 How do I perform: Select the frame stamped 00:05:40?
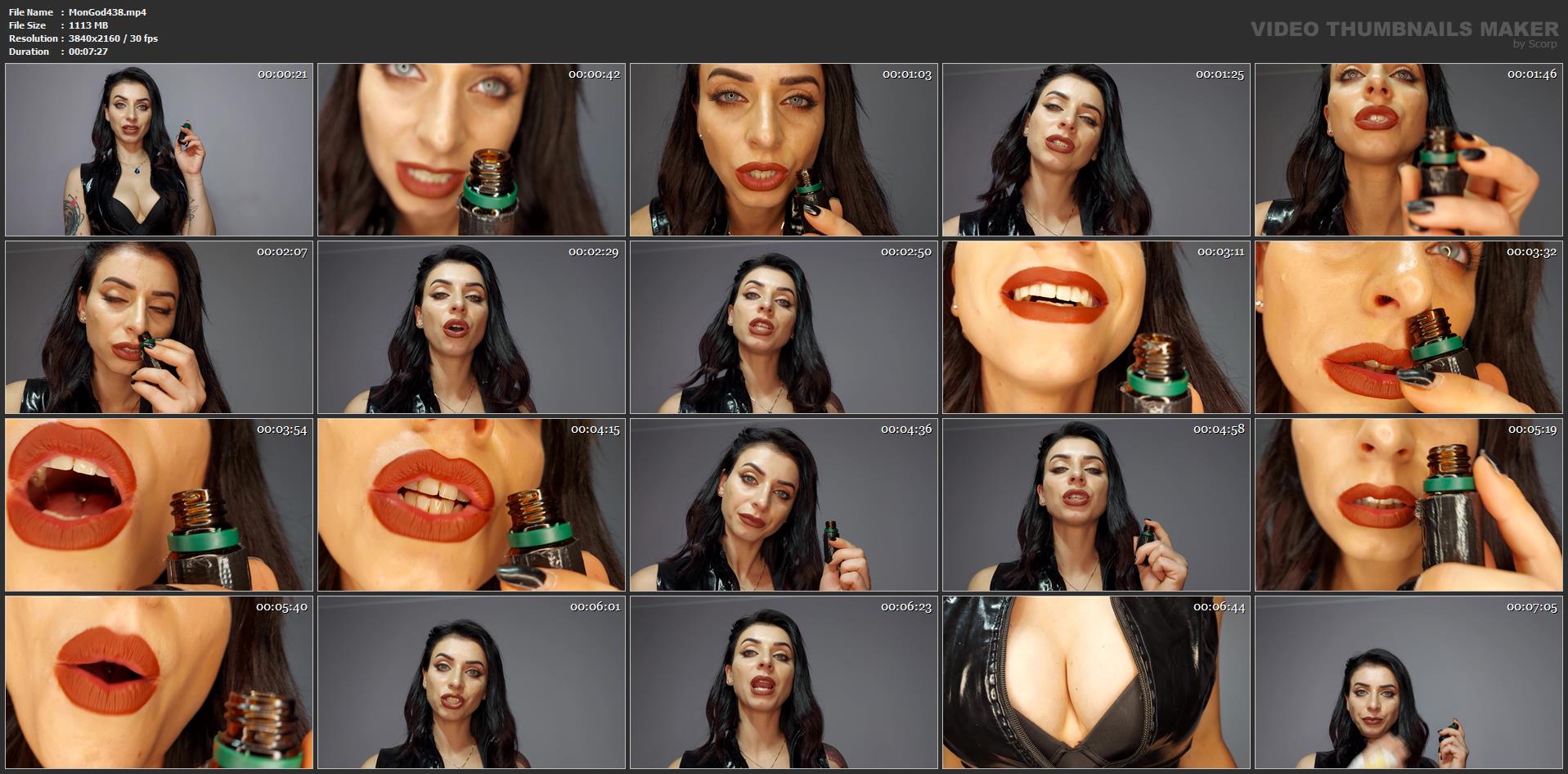[x=159, y=682]
